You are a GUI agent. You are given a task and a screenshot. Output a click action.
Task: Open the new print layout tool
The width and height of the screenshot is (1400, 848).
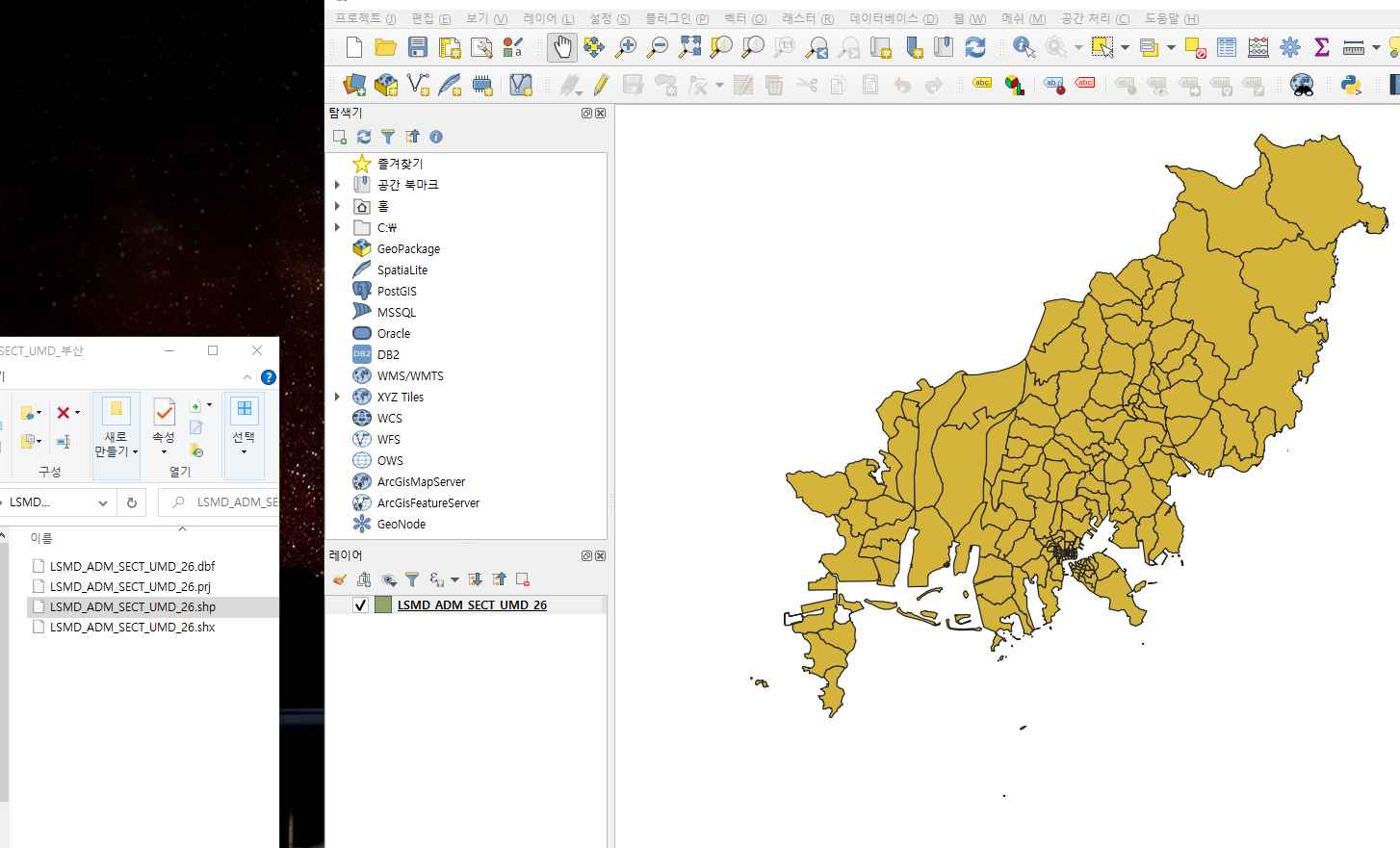coord(450,47)
